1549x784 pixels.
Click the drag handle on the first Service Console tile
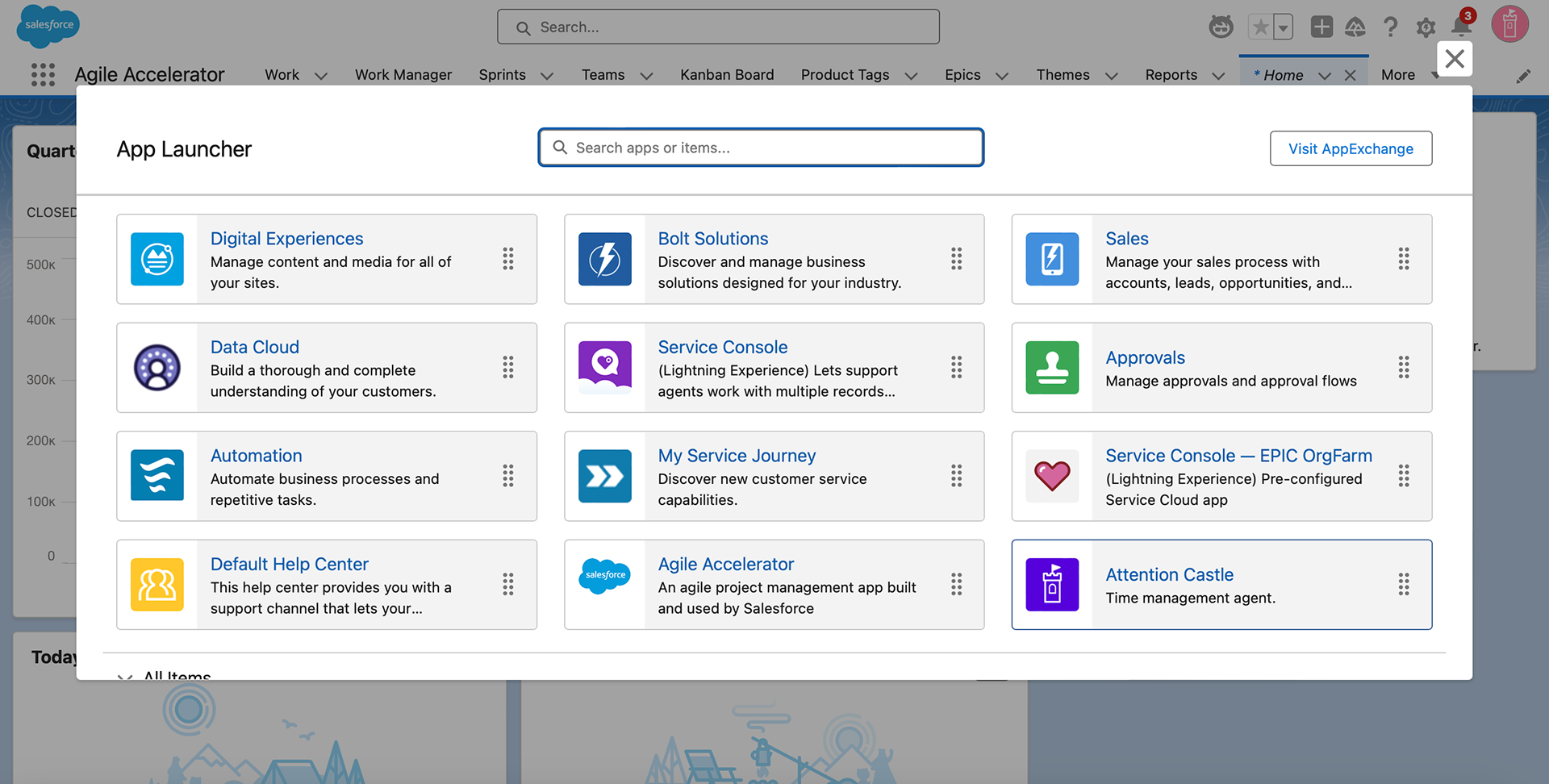[x=956, y=368]
